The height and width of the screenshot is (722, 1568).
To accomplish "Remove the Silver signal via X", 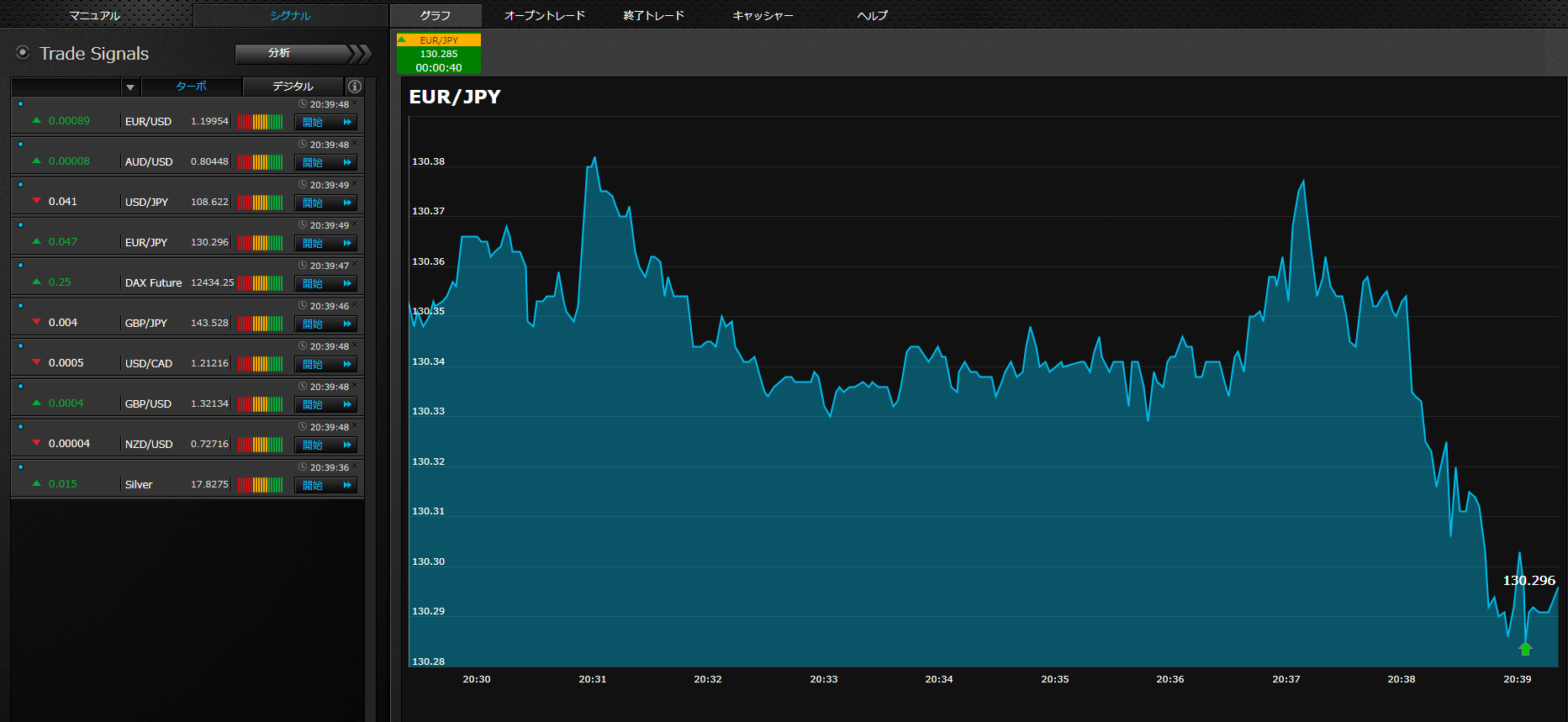I will (355, 466).
